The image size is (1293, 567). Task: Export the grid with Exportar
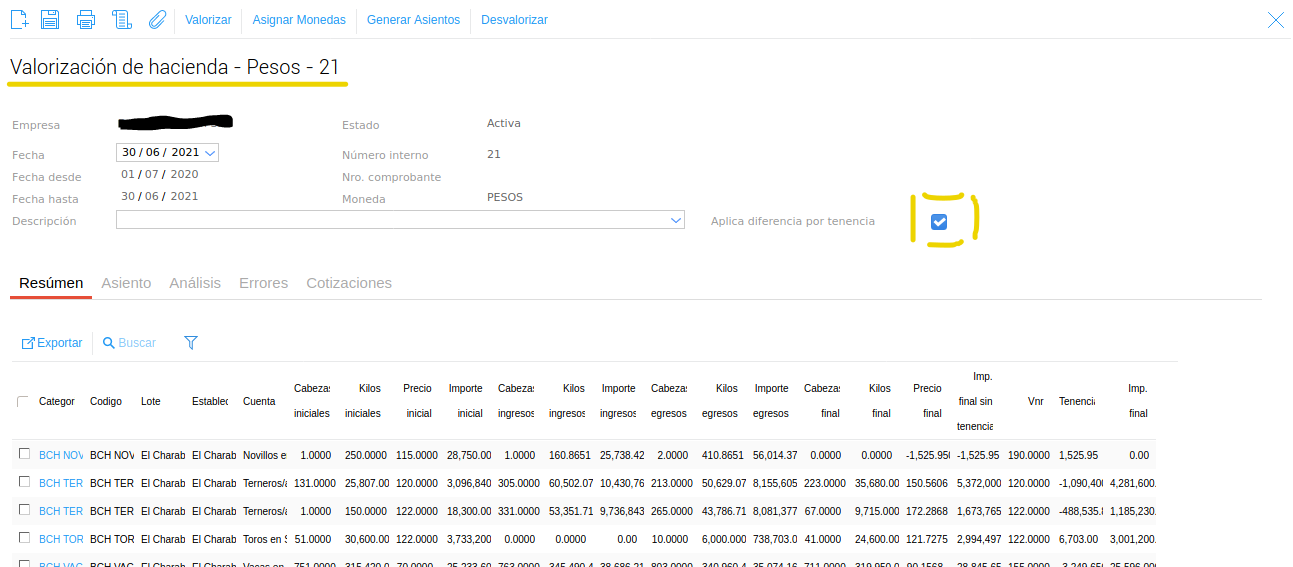[52, 343]
